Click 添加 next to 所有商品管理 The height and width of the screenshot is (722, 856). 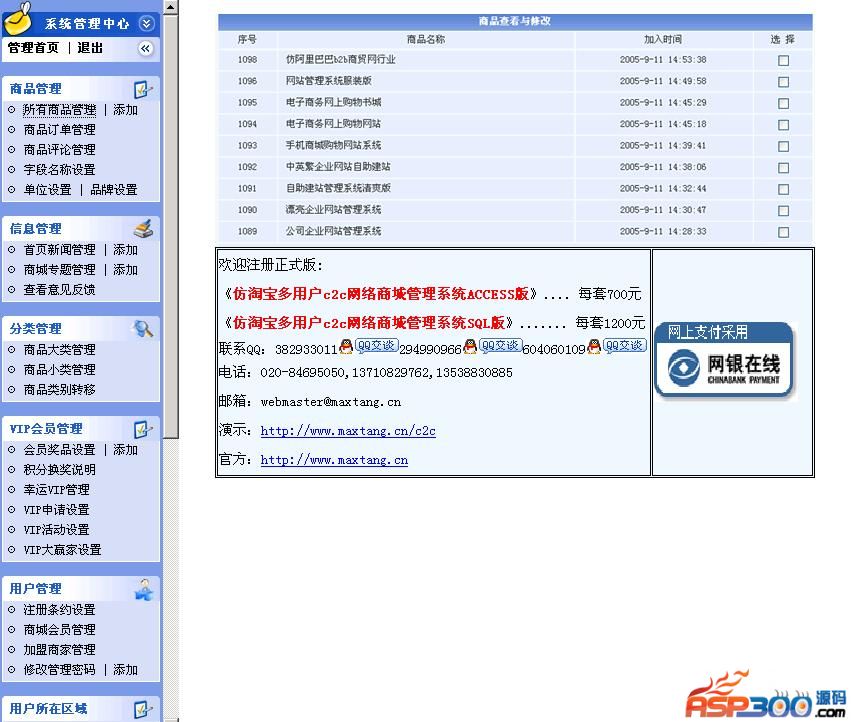pyautogui.click(x=126, y=110)
